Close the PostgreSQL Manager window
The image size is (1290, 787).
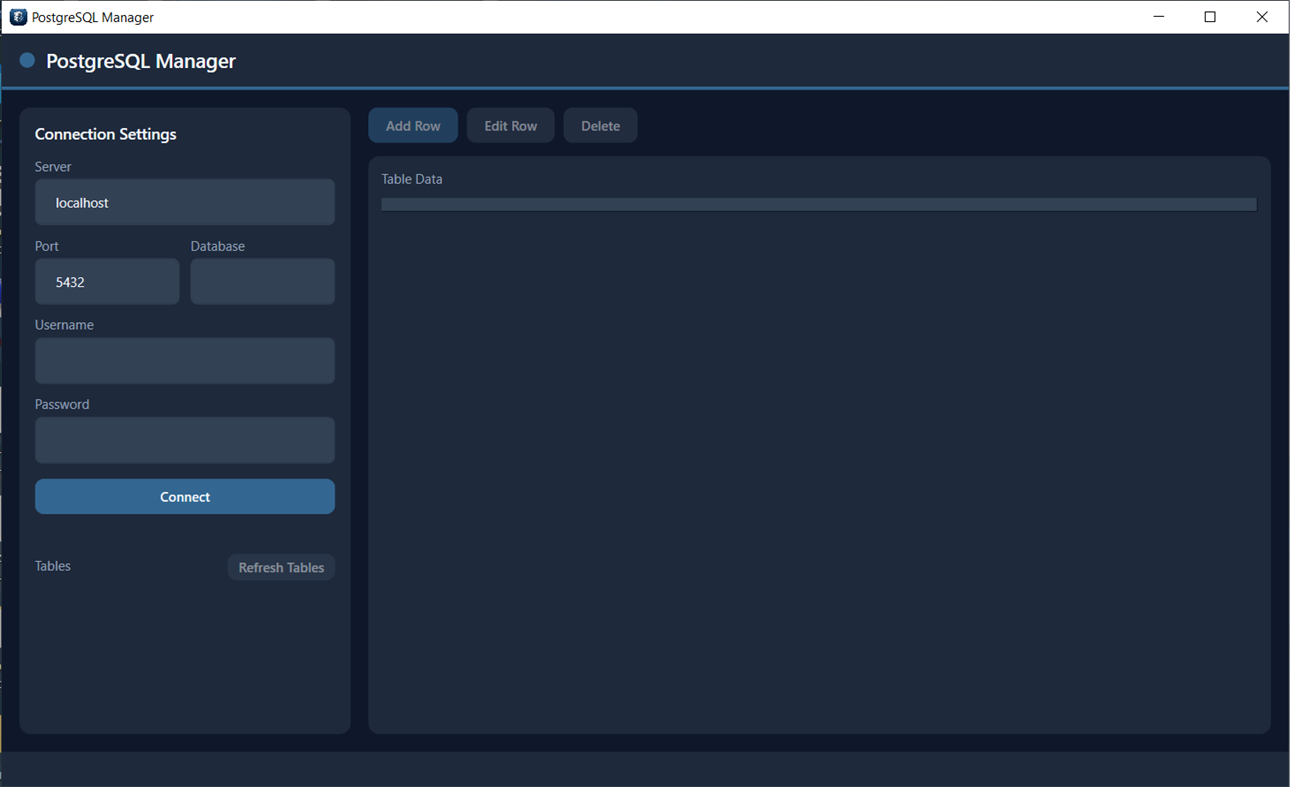[1262, 17]
